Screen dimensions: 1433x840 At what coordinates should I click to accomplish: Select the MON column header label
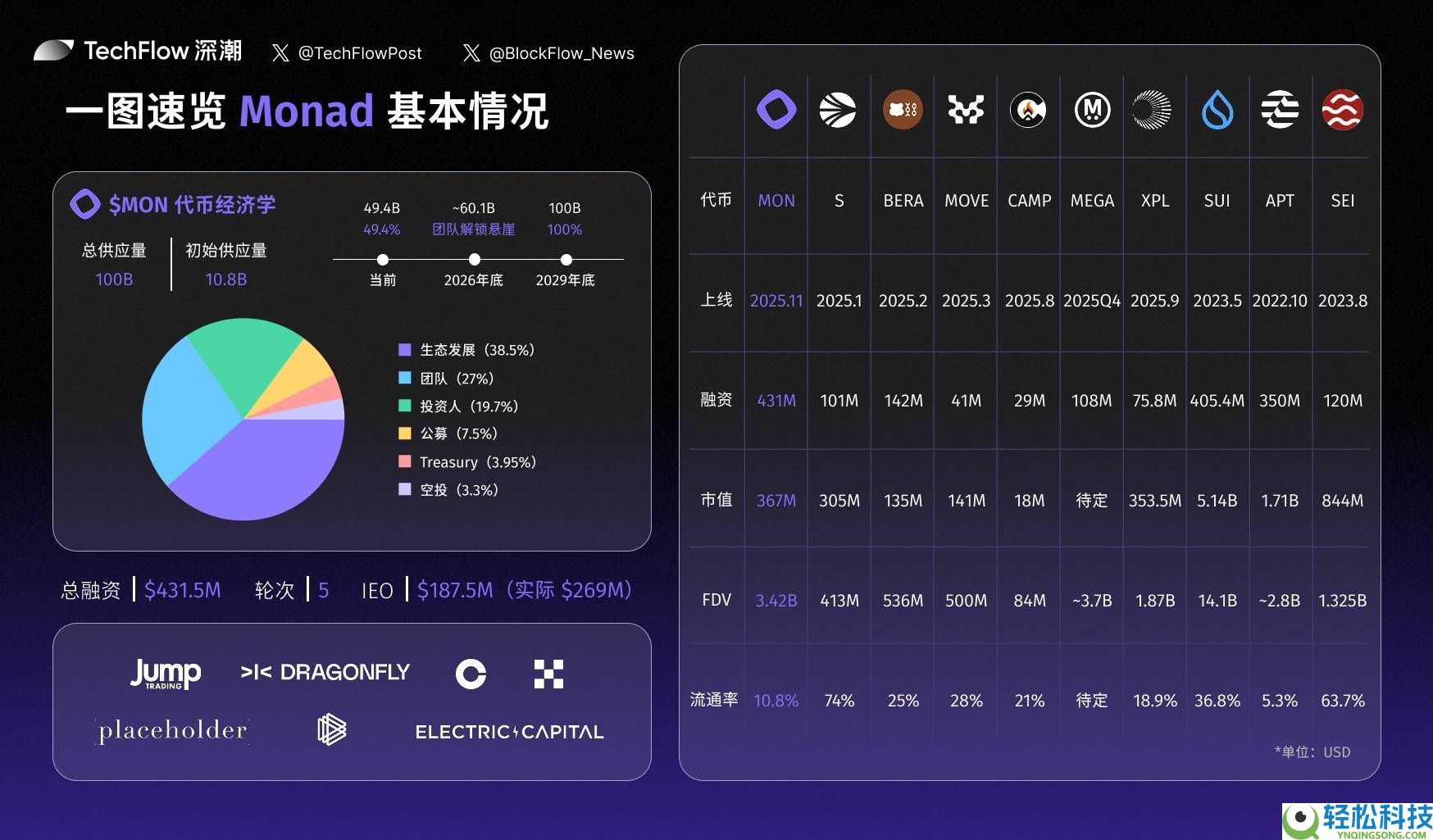[776, 200]
